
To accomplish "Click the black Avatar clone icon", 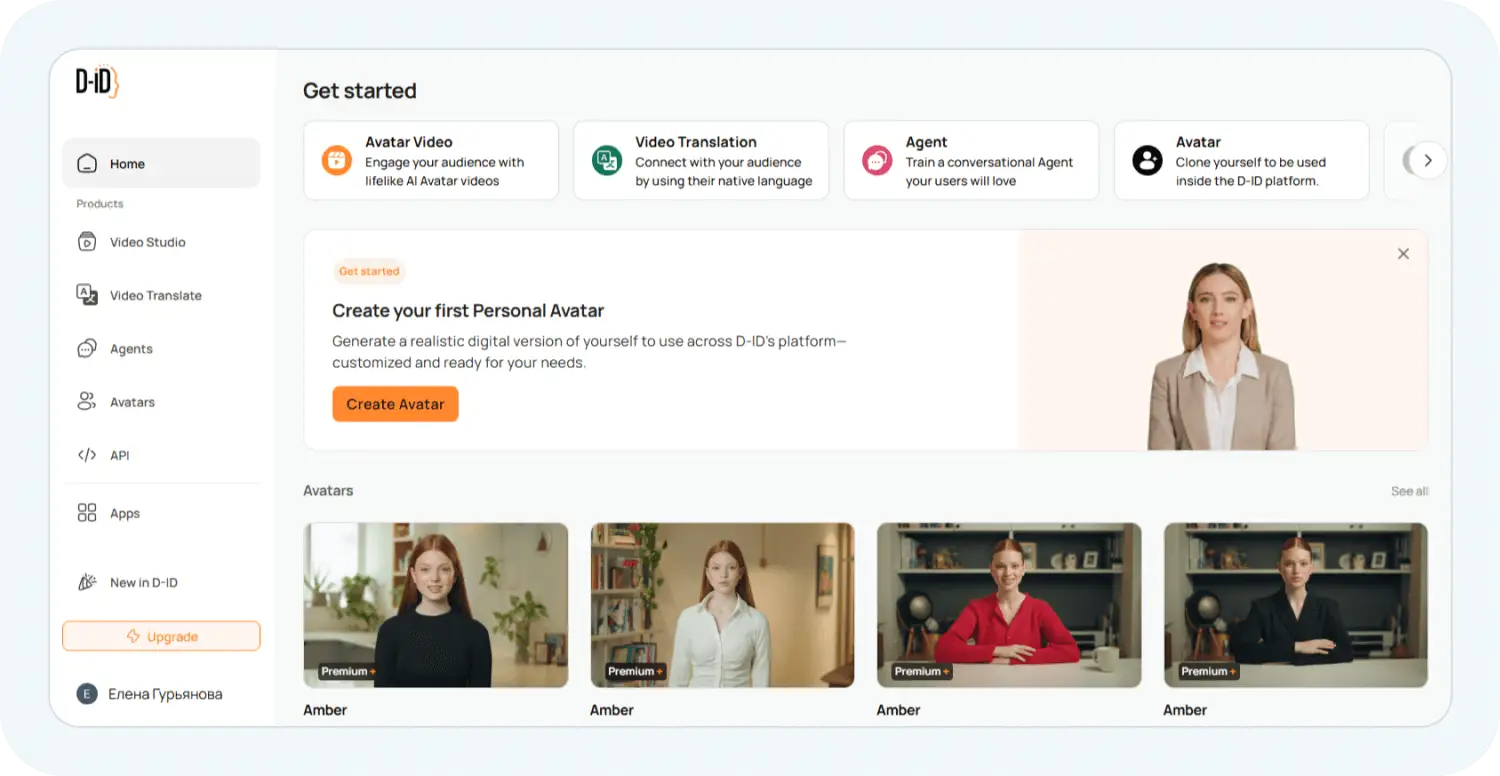I will point(1147,161).
